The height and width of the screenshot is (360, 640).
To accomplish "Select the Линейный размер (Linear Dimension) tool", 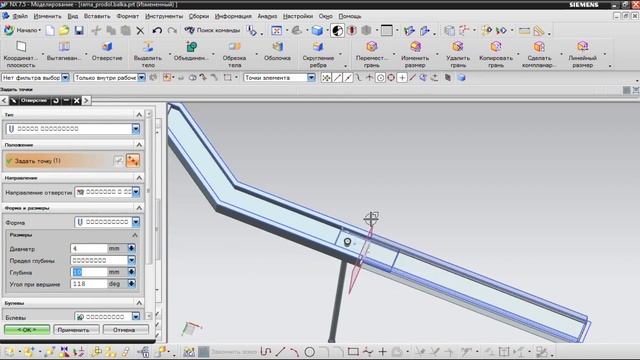I will click(582, 53).
